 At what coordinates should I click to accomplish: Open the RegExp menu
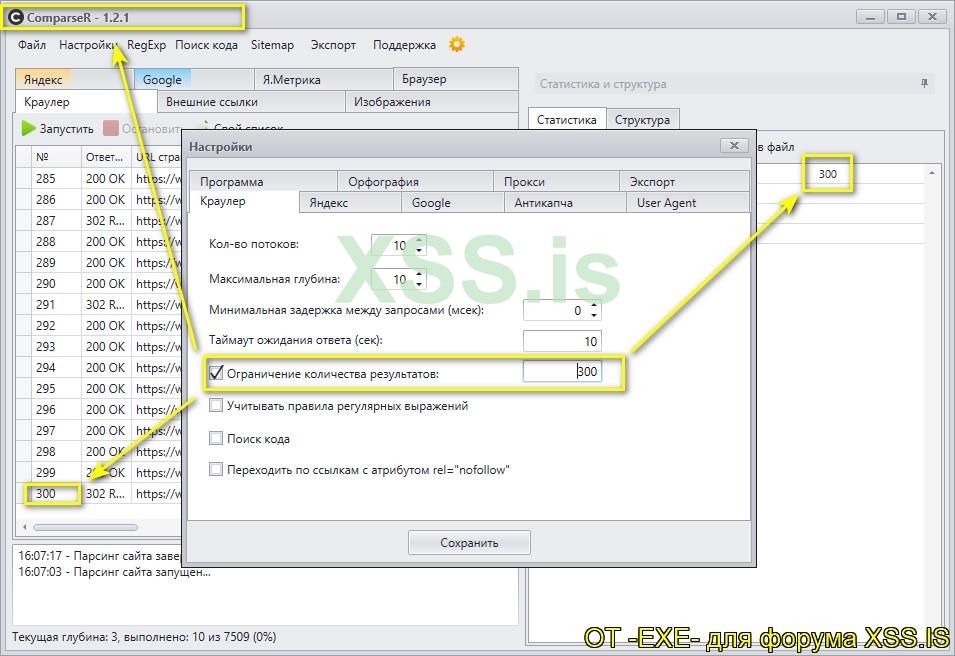pos(146,44)
